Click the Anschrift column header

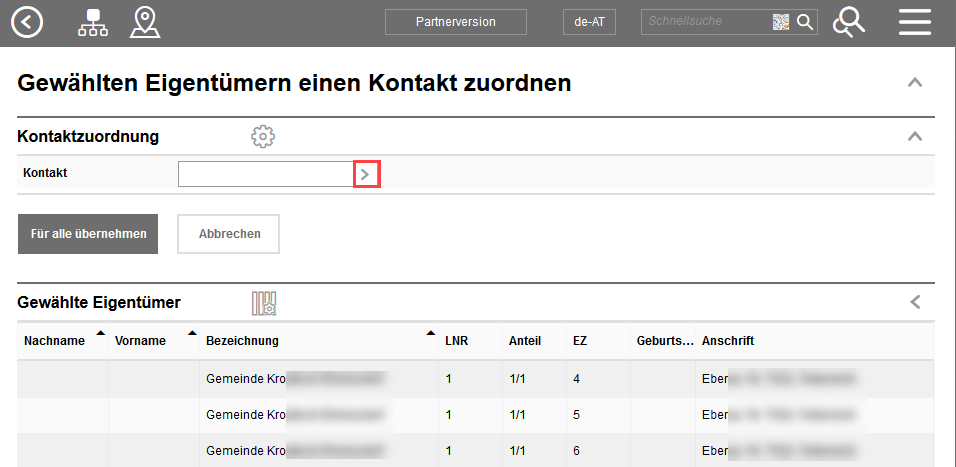[x=815, y=341]
